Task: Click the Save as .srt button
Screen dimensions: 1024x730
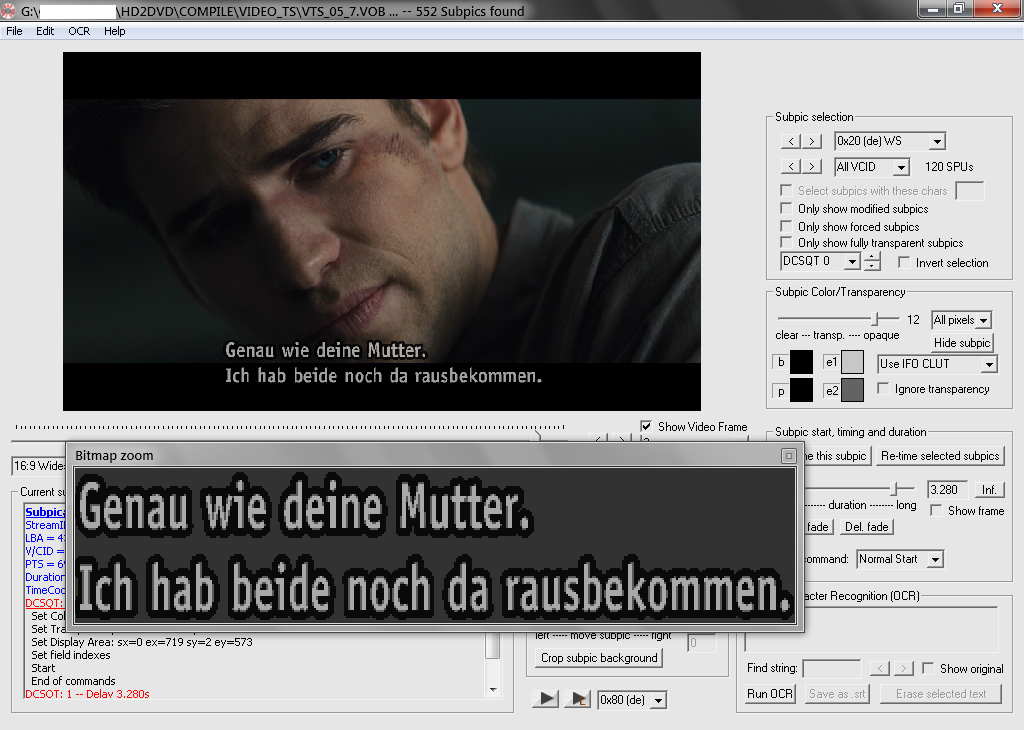Action: tap(837, 694)
